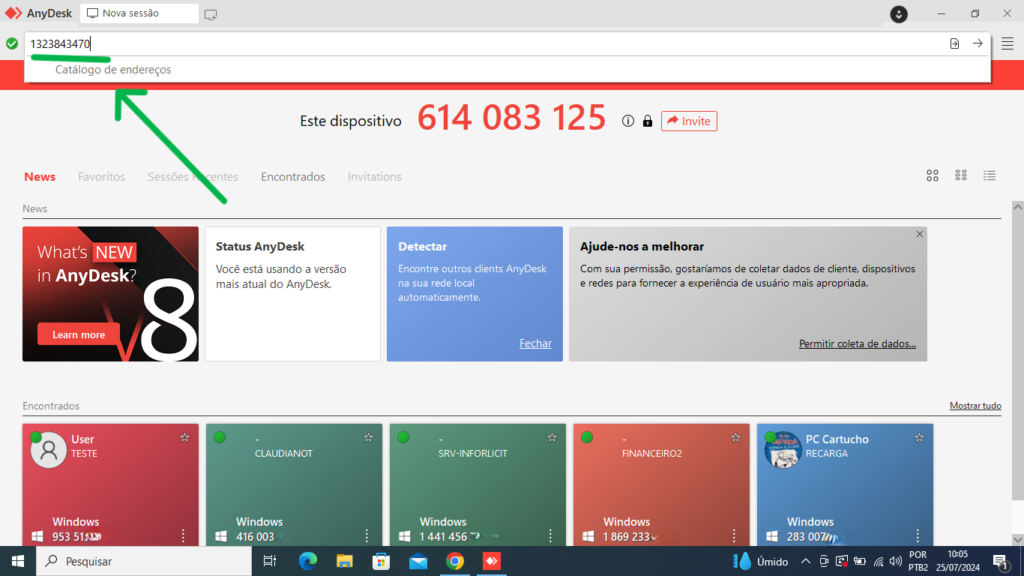The image size is (1024, 576).
Task: Open a new tab with the plus-screen icon
Action: (x=210, y=14)
